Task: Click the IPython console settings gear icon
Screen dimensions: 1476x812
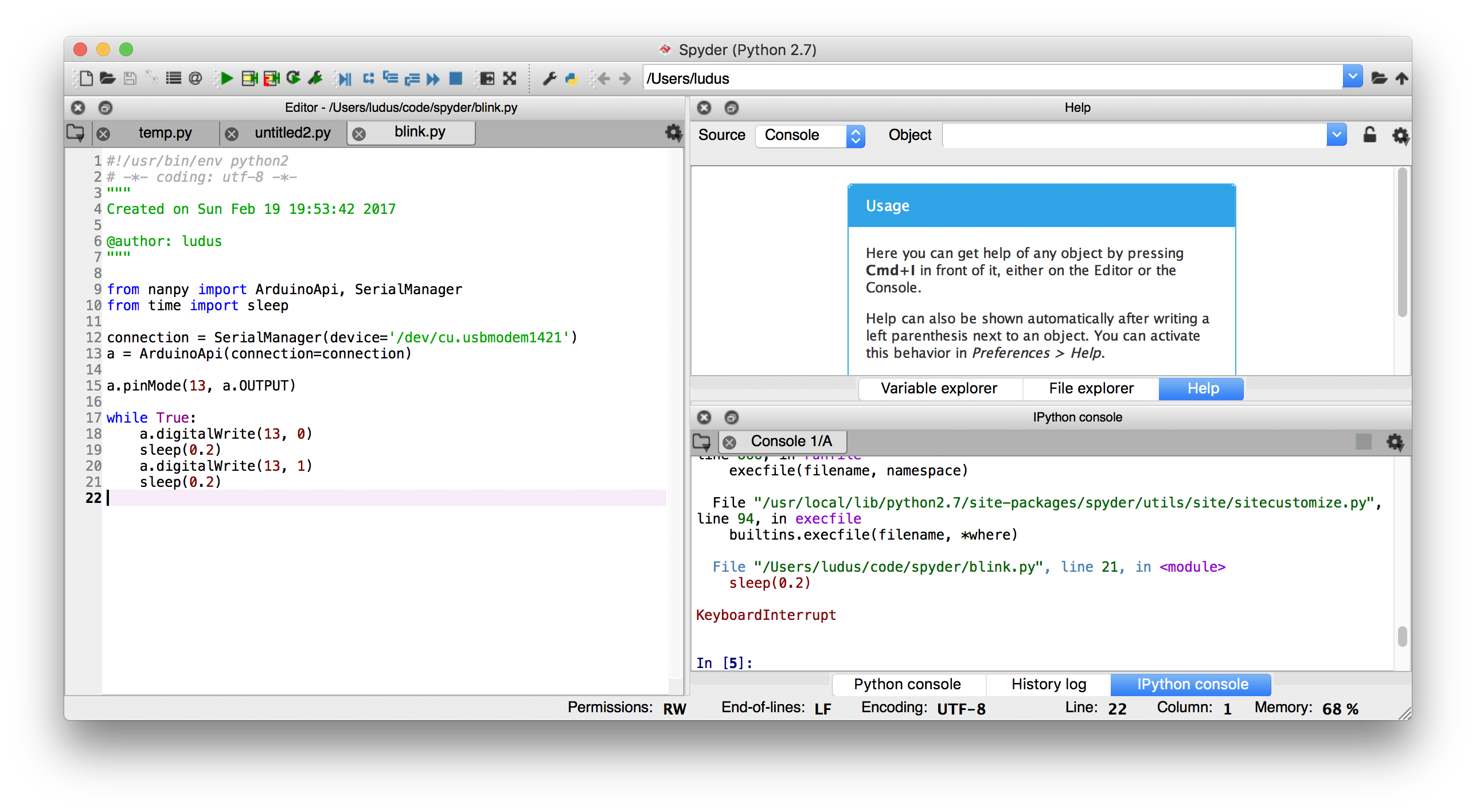Action: point(1395,441)
